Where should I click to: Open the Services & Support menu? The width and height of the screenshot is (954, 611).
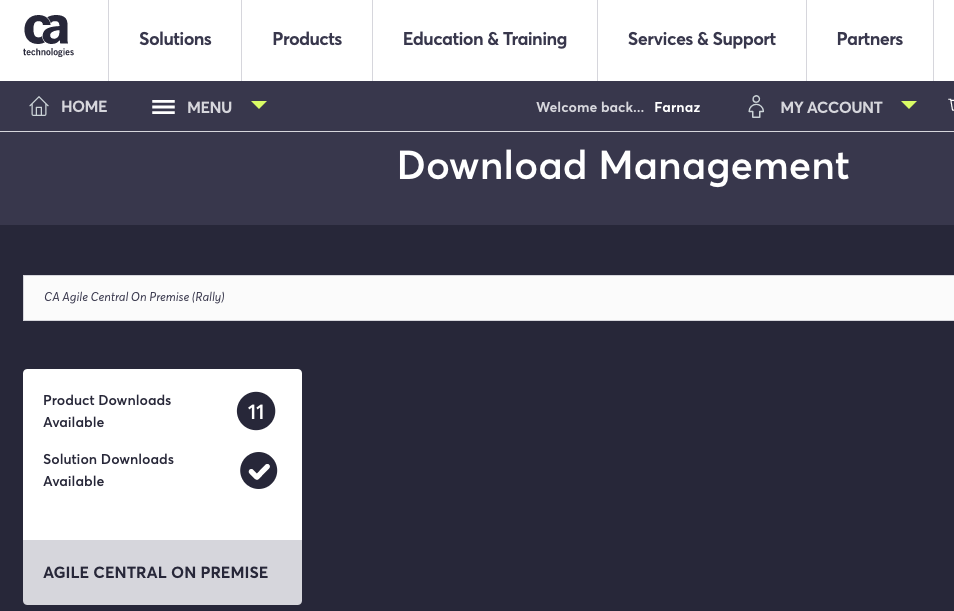tap(702, 40)
